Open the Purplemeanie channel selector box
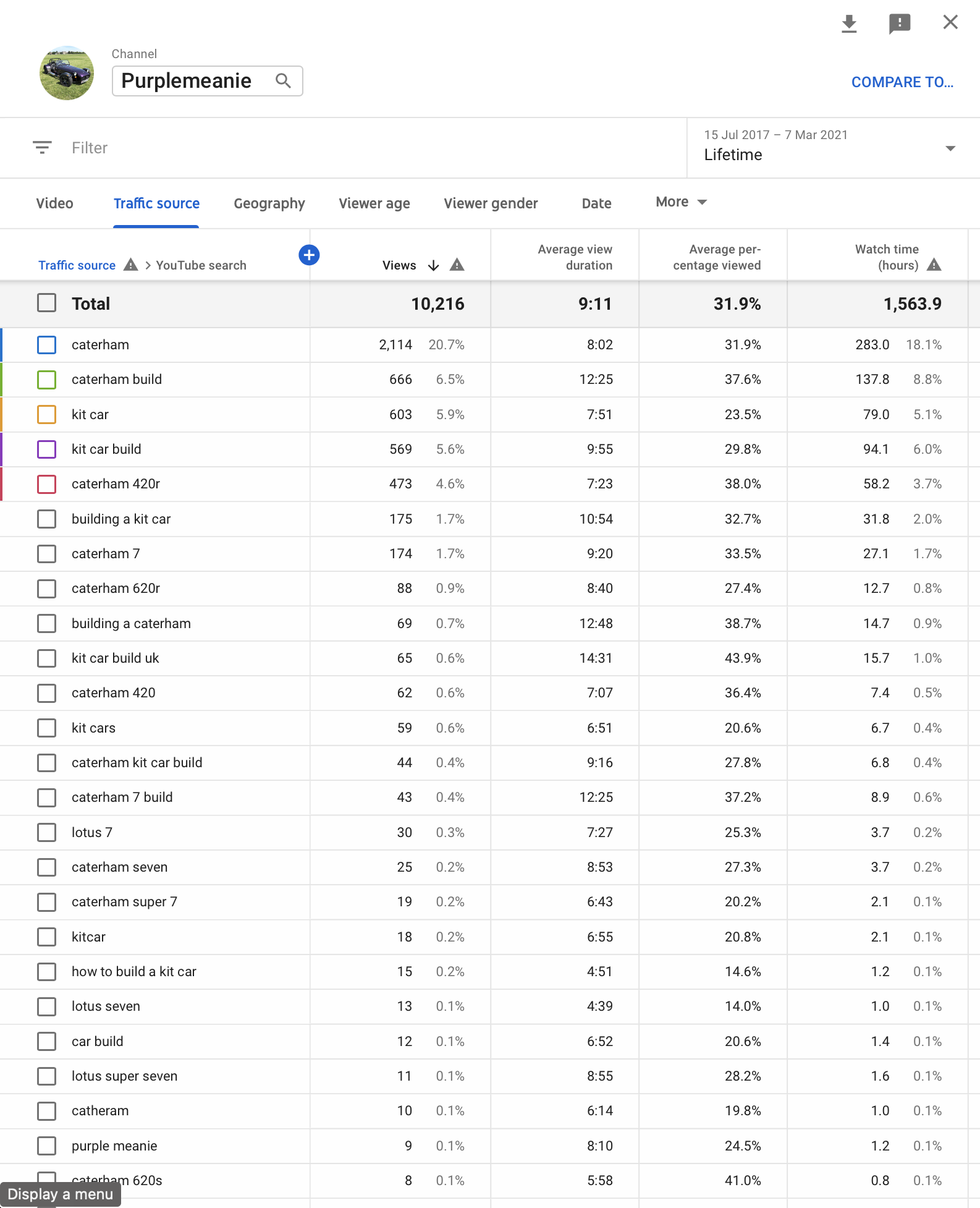The width and height of the screenshot is (980, 1208). 207,81
